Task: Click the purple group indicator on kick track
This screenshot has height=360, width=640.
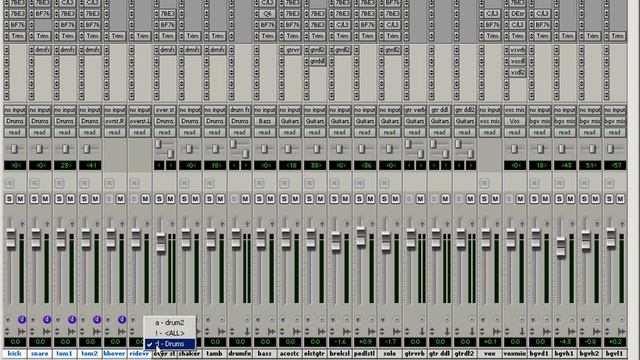Action: (x=22, y=320)
